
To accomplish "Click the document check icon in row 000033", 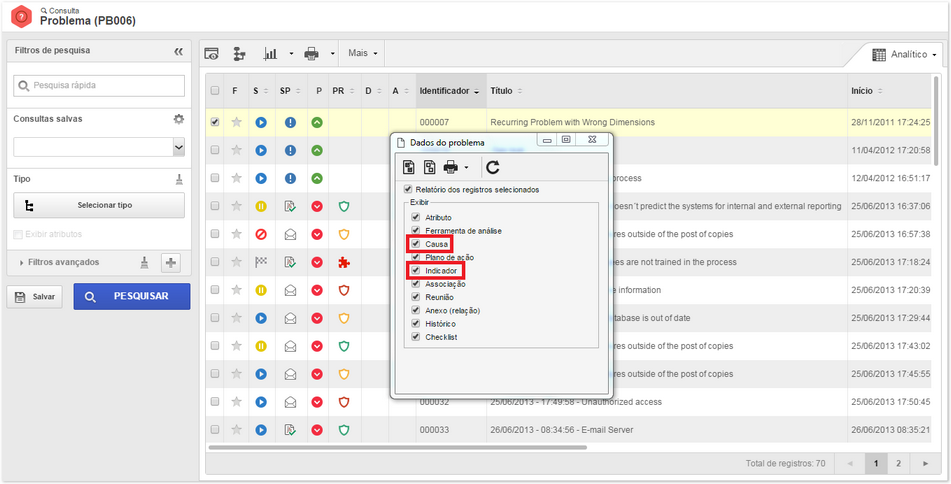I will (x=291, y=430).
